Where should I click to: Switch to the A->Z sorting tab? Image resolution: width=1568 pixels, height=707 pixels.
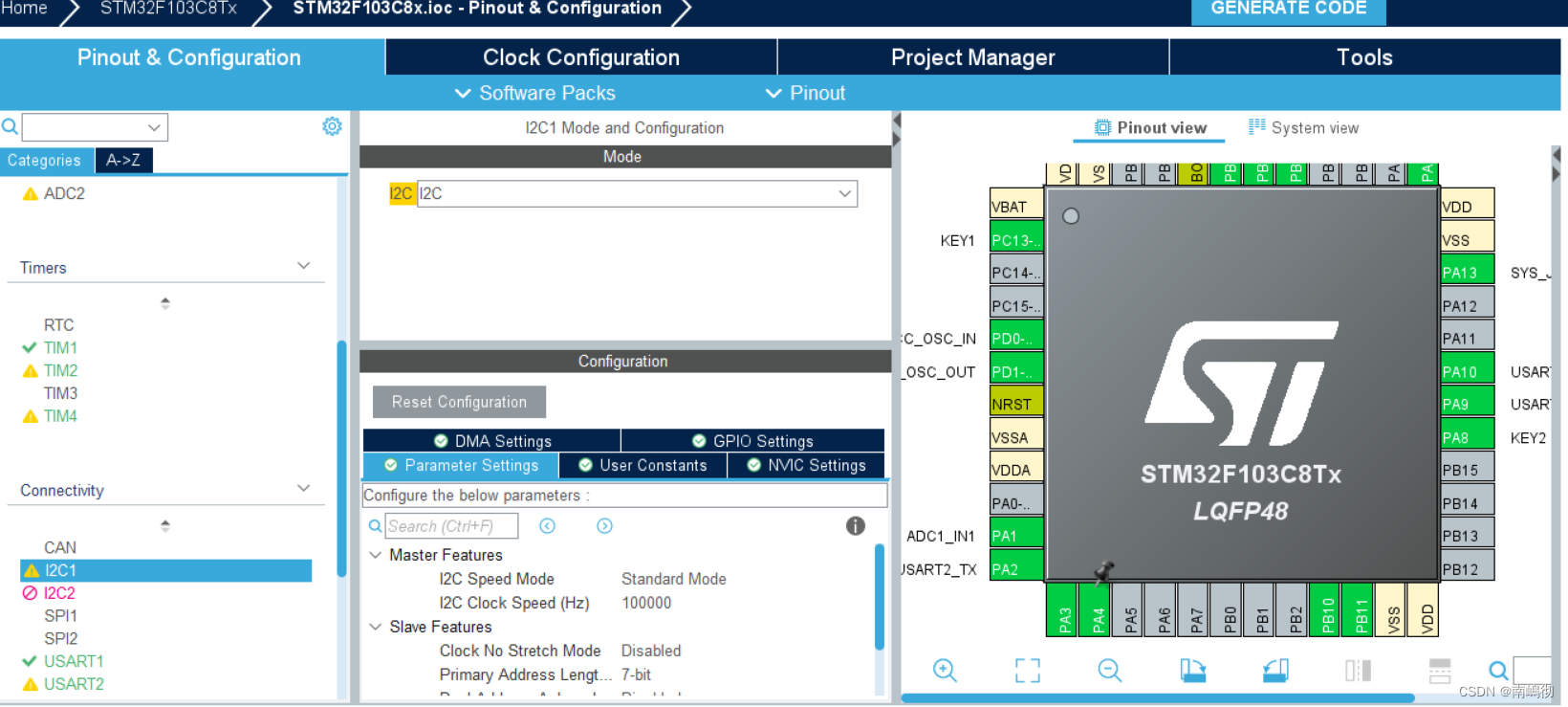pyautogui.click(x=123, y=160)
